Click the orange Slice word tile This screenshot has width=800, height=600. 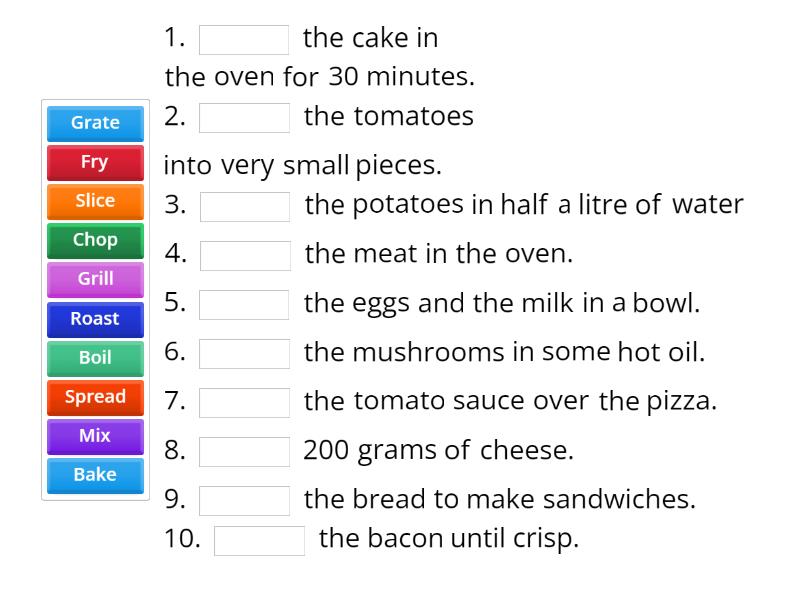point(95,201)
